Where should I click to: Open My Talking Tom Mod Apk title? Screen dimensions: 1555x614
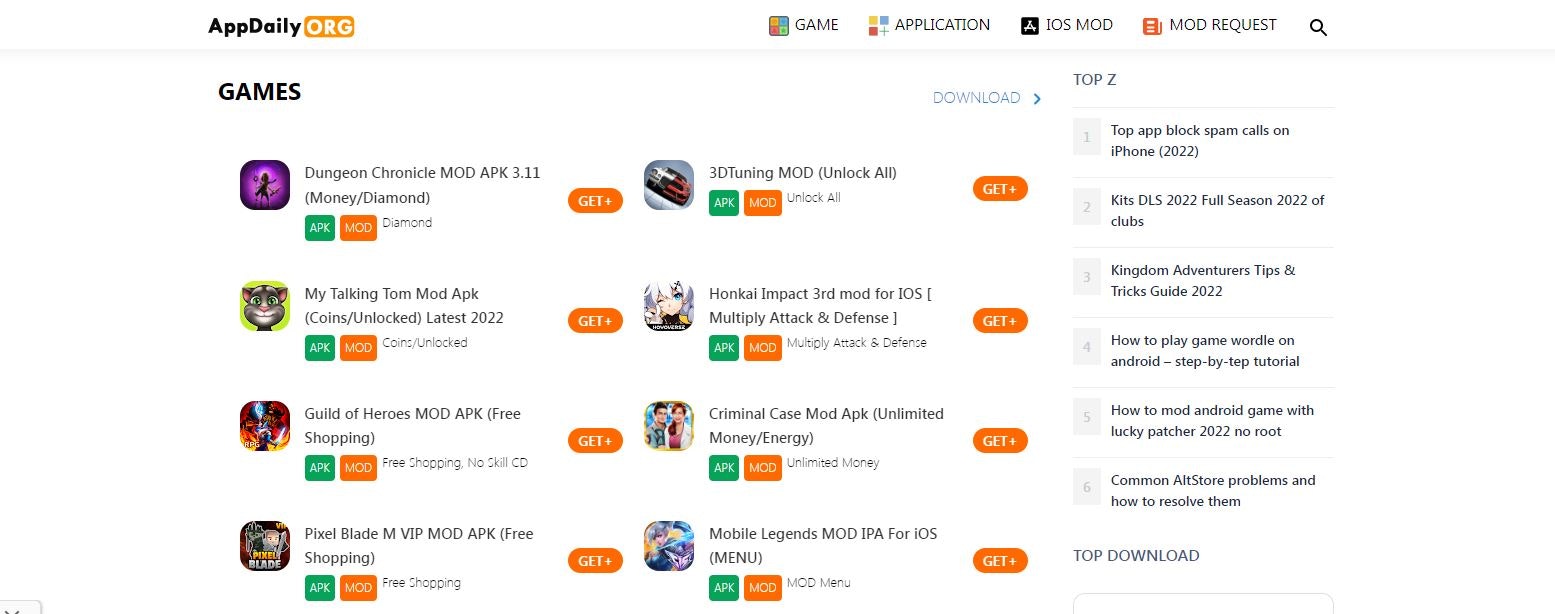point(404,306)
